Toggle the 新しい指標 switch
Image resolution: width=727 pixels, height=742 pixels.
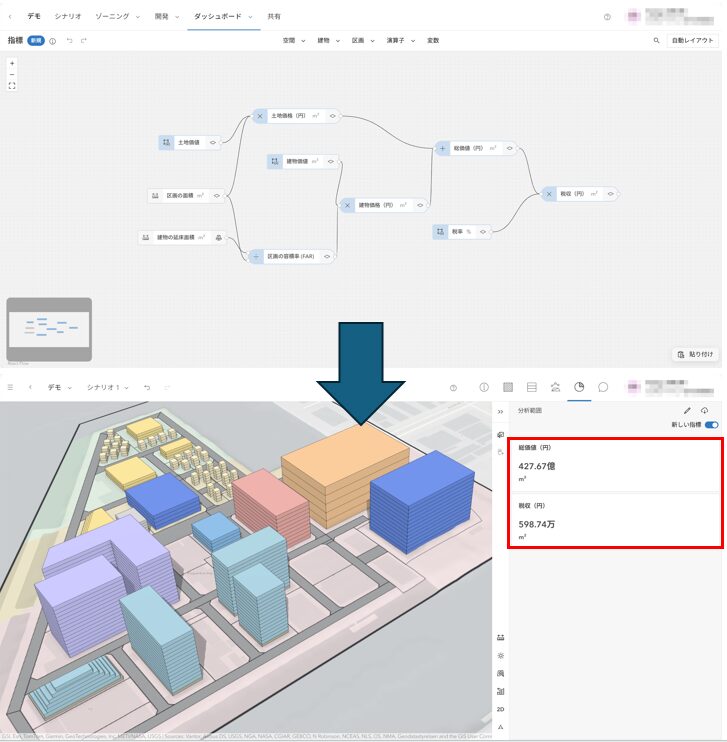711,425
